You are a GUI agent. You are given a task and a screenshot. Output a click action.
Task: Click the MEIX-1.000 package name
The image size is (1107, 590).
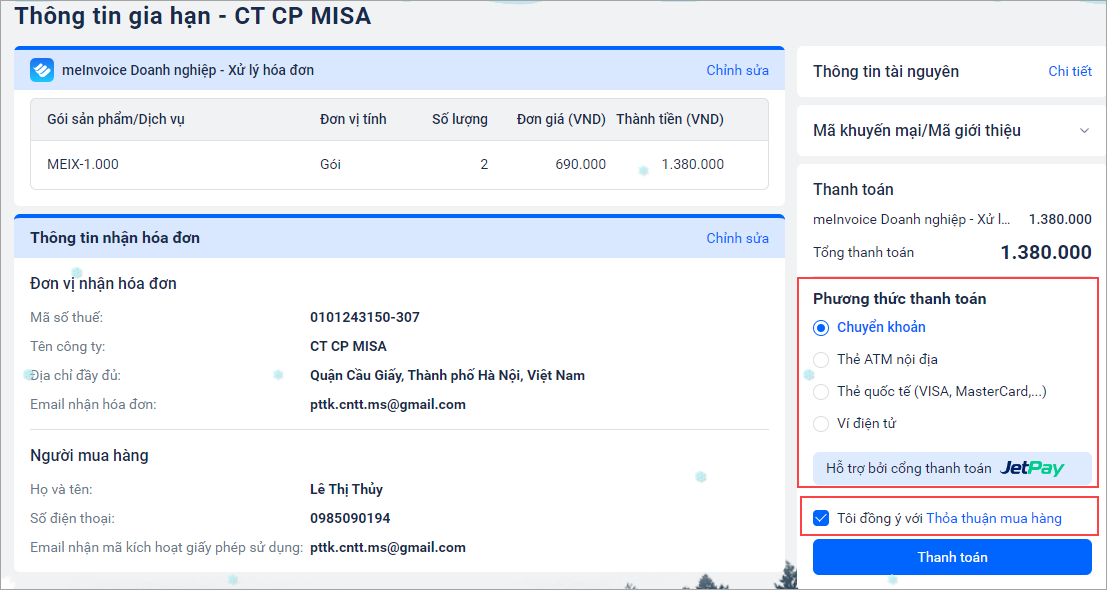pyautogui.click(x=83, y=164)
